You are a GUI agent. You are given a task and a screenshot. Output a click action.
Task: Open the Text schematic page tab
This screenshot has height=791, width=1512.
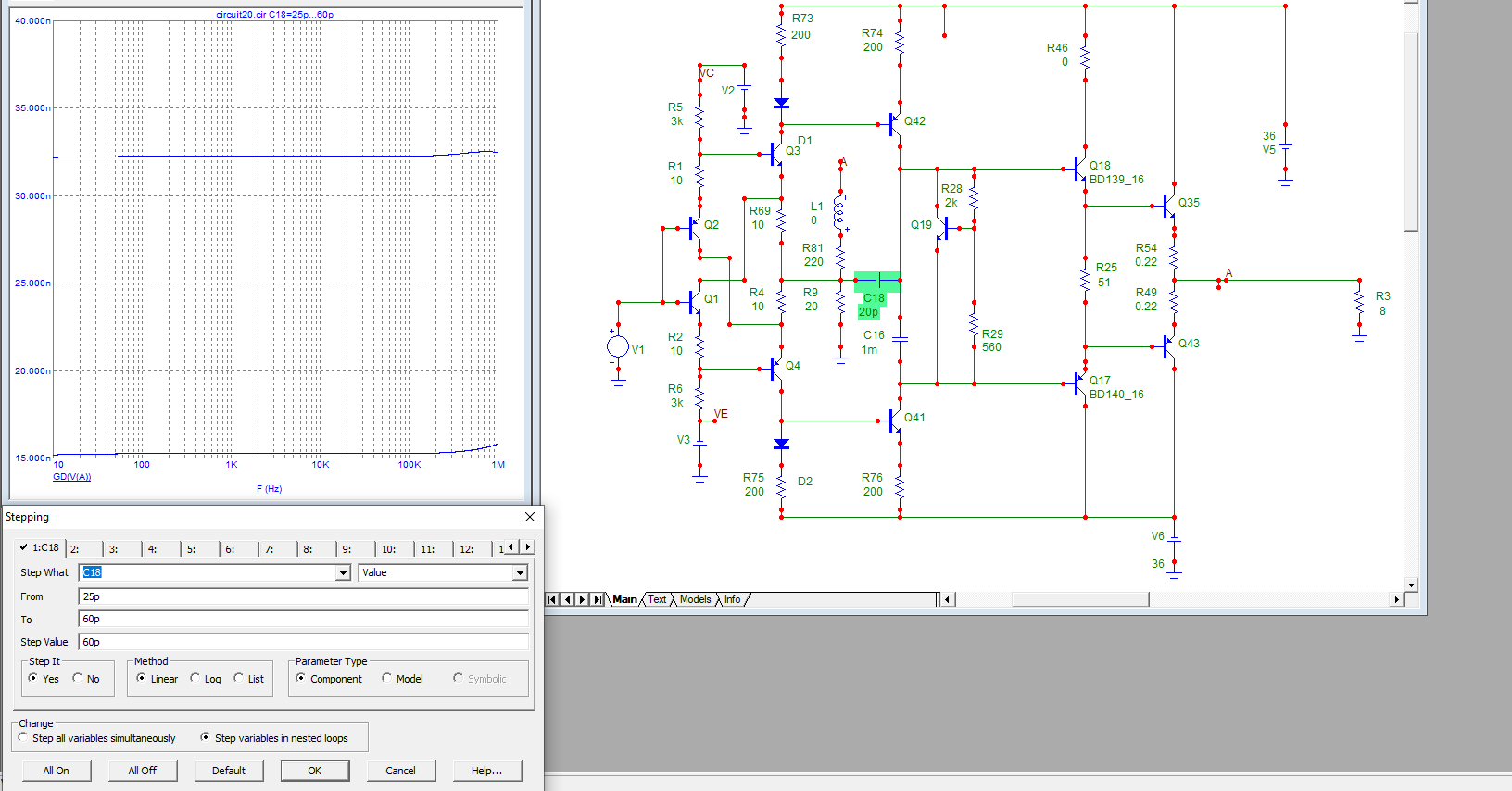(657, 599)
